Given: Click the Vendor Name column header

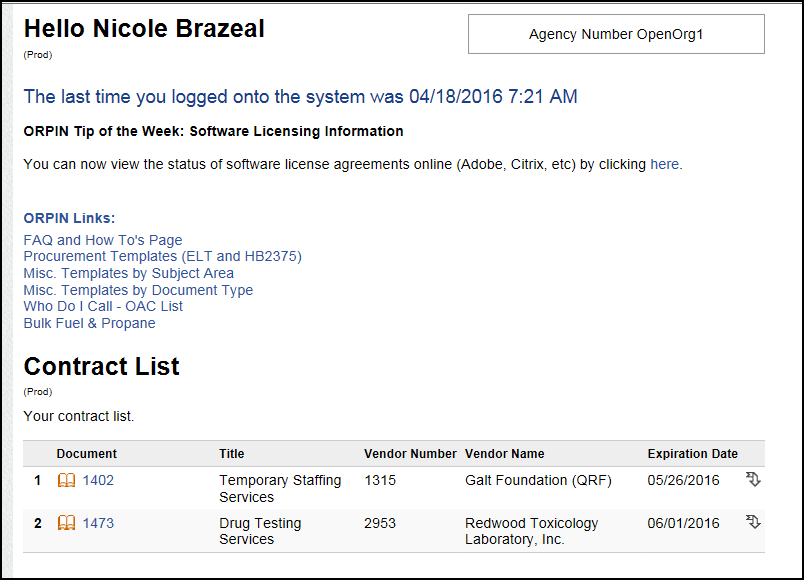Looking at the screenshot, I should pyautogui.click(x=505, y=454).
